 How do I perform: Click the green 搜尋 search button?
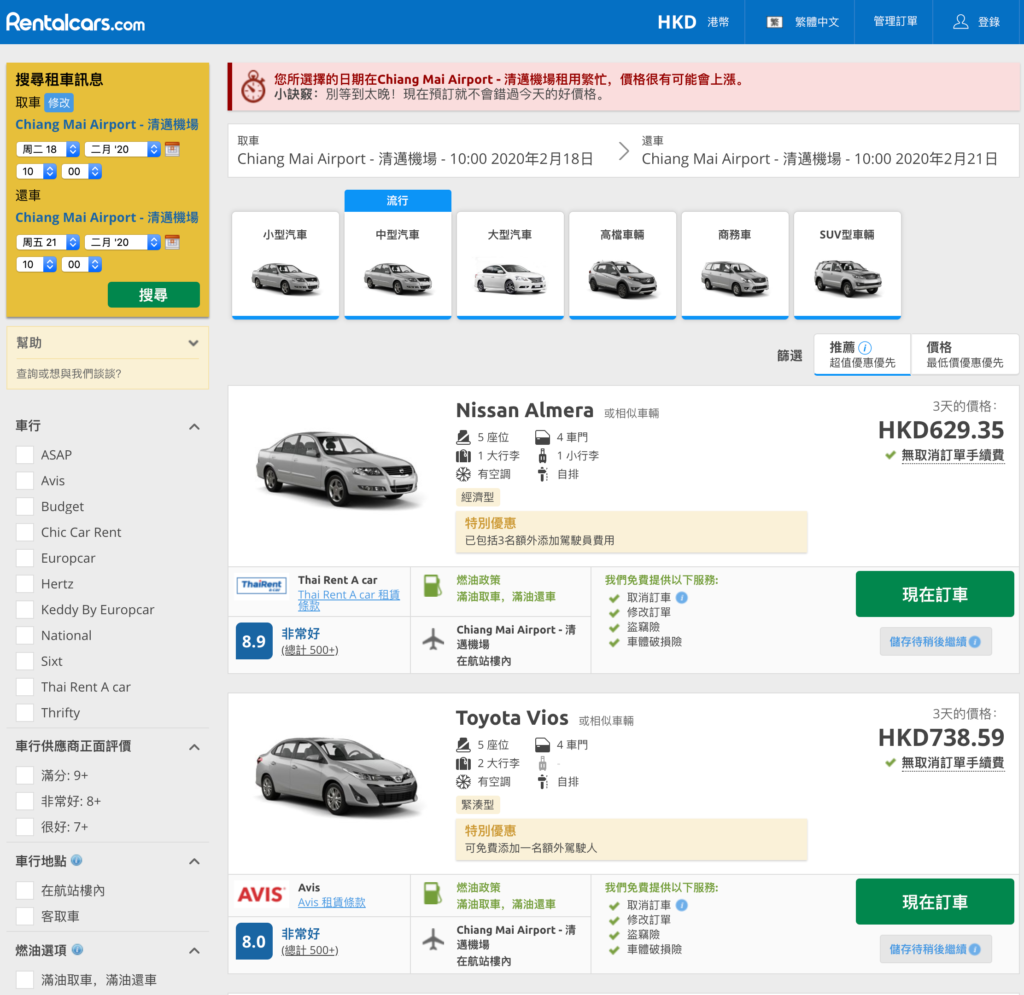[153, 294]
